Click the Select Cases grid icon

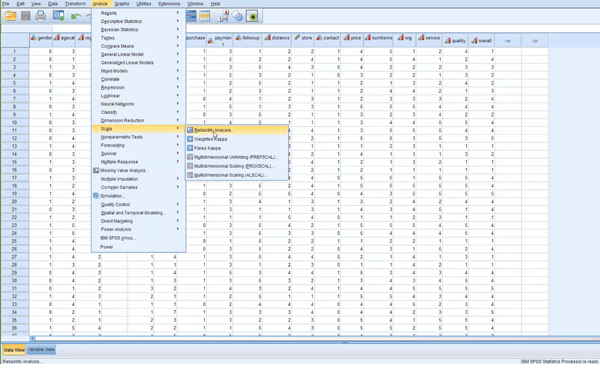coord(205,16)
